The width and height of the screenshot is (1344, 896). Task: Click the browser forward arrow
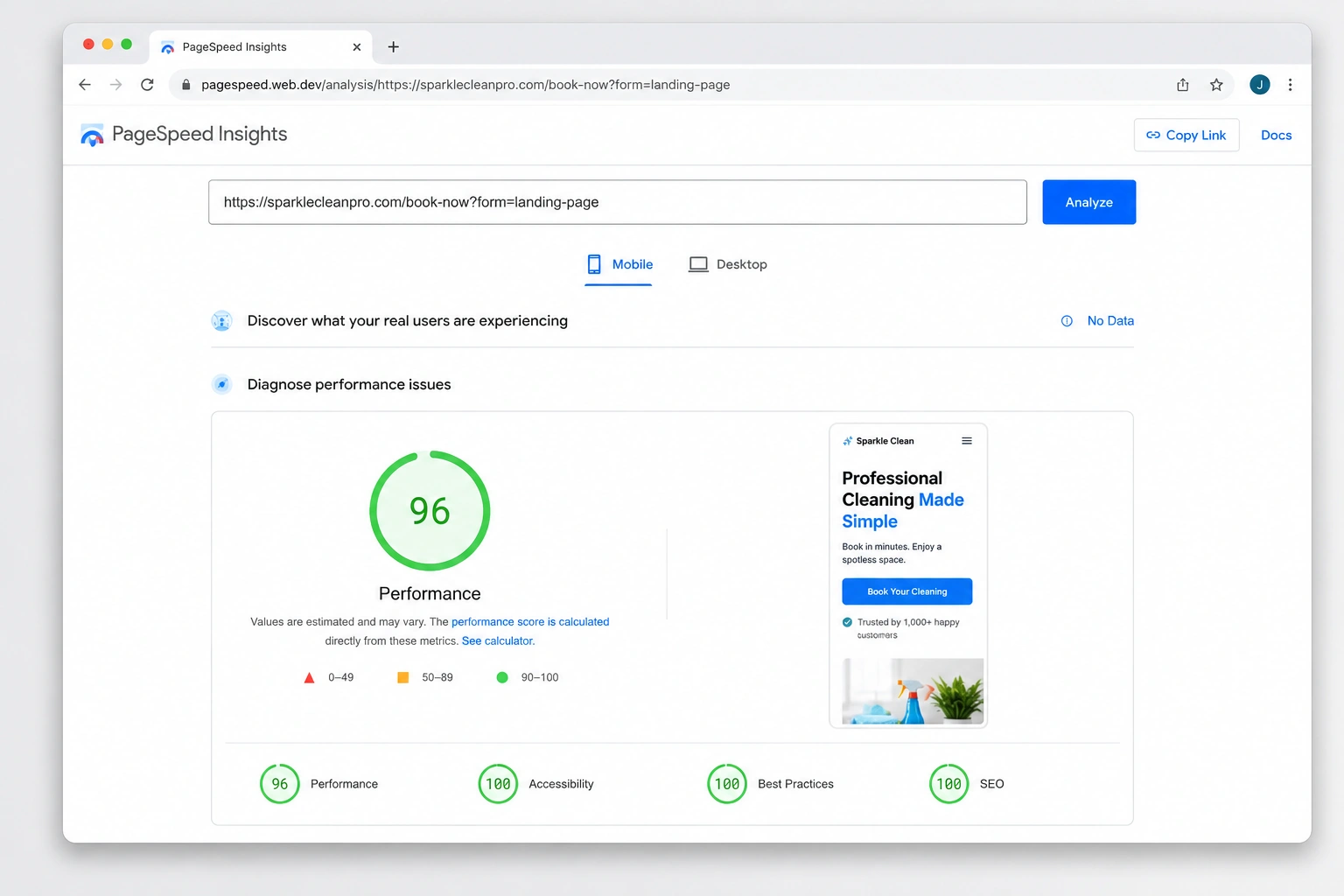115,85
